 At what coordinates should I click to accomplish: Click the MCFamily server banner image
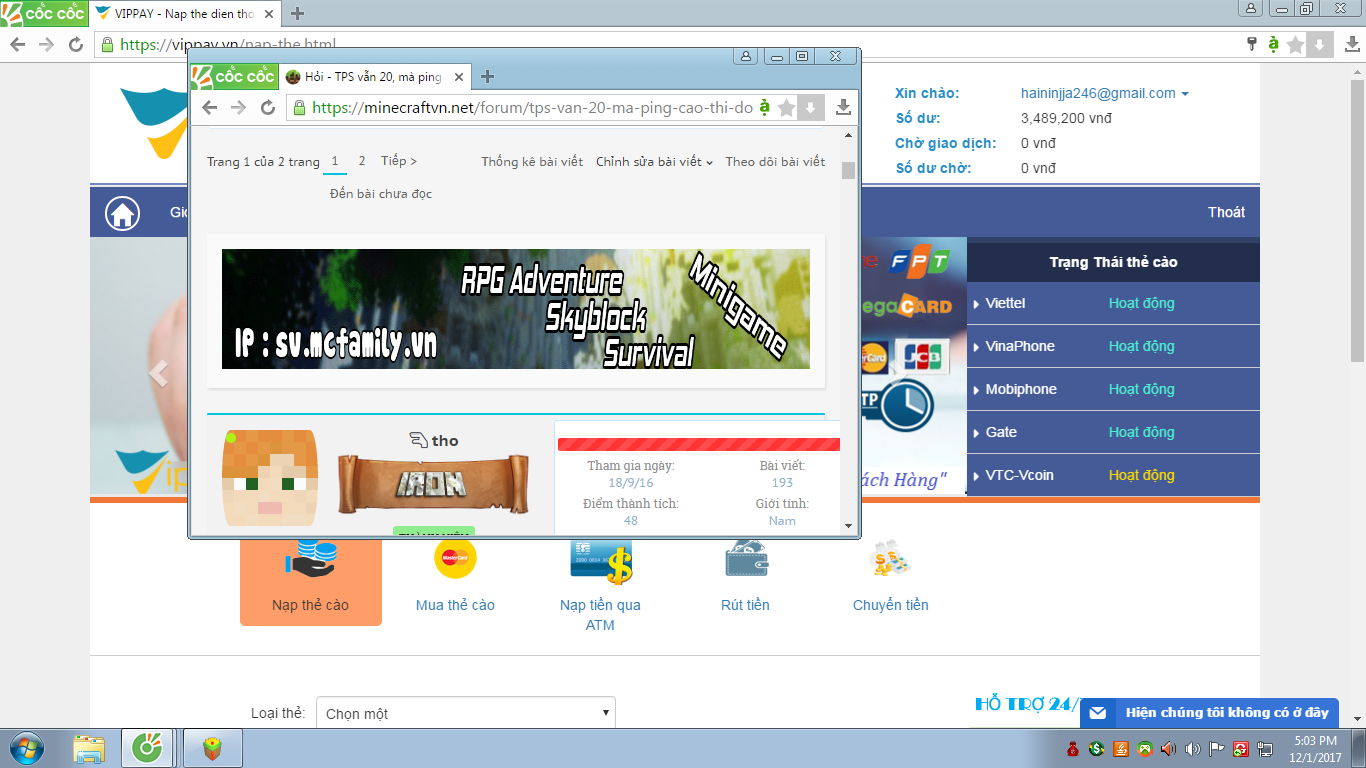[x=516, y=309]
